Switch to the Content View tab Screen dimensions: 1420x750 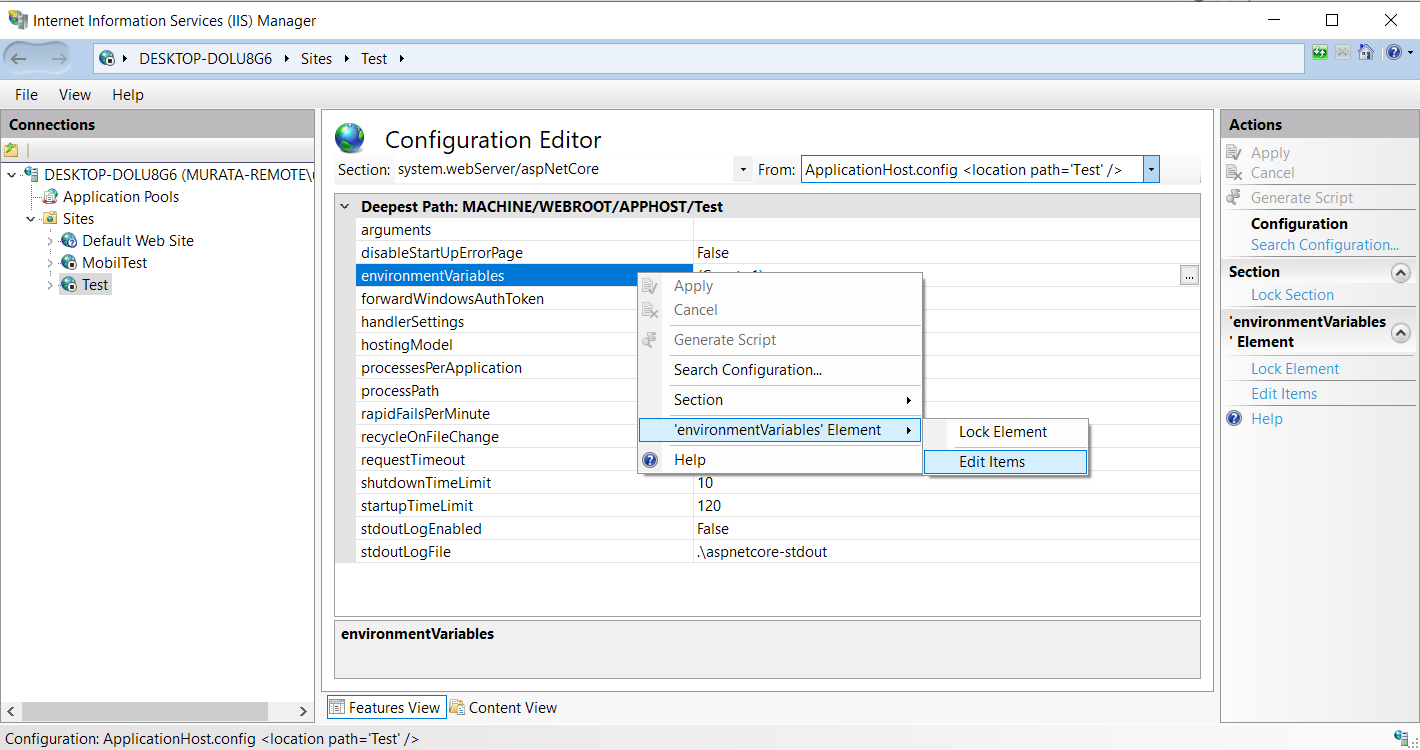click(x=503, y=708)
